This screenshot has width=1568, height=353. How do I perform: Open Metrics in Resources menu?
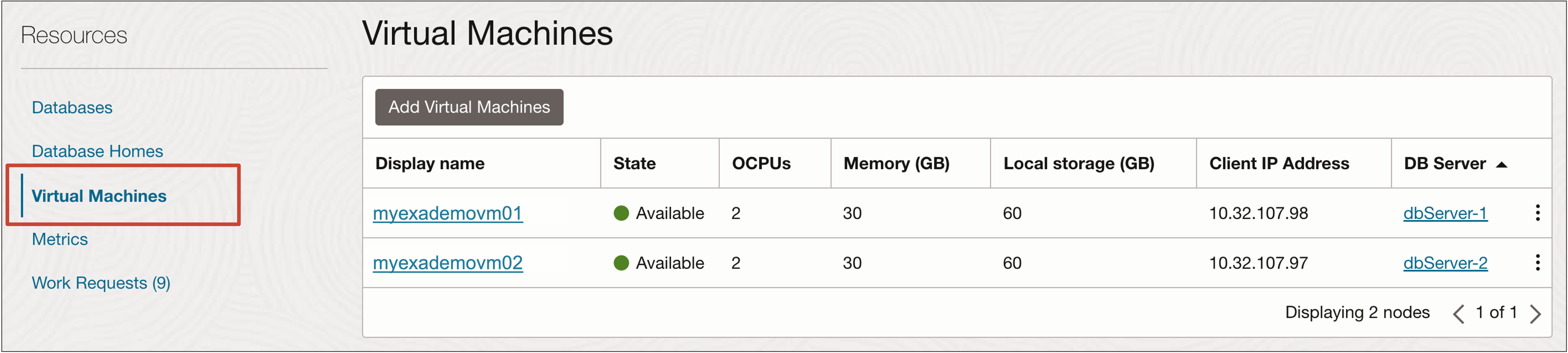(x=60, y=239)
